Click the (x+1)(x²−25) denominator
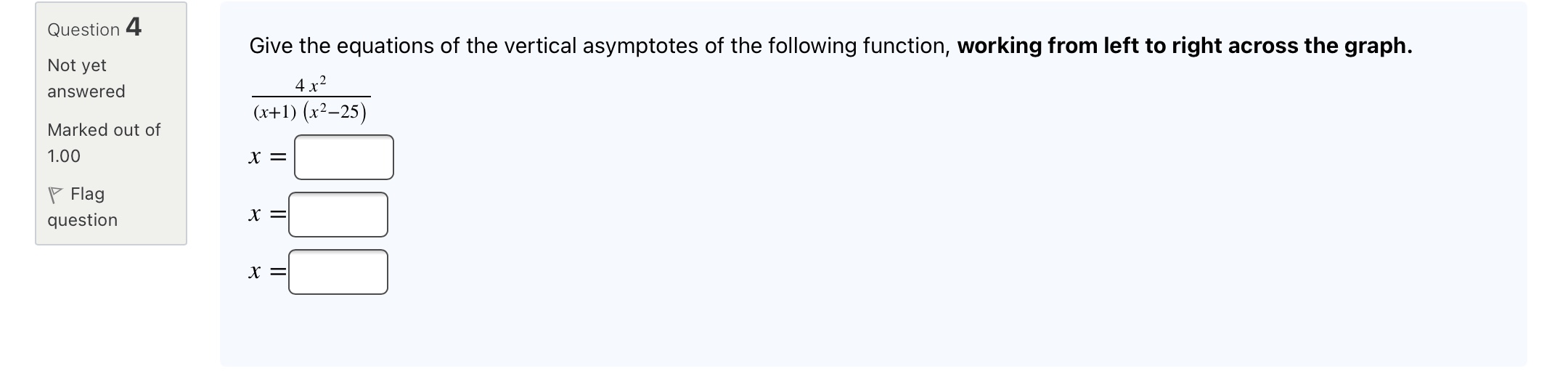Image resolution: width=1568 pixels, height=374 pixels. 310,112
